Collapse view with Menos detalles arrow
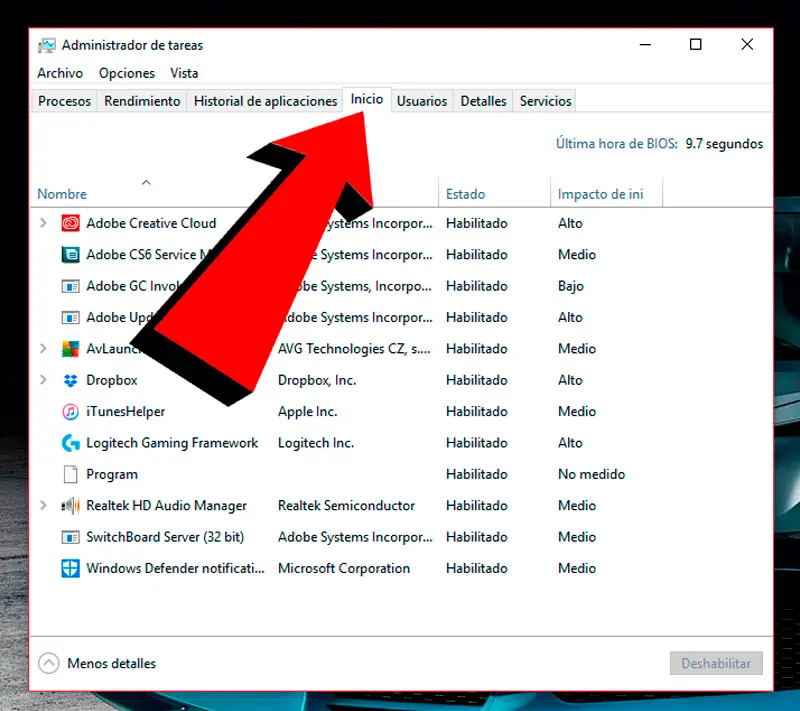The height and width of the screenshot is (711, 800). point(48,664)
